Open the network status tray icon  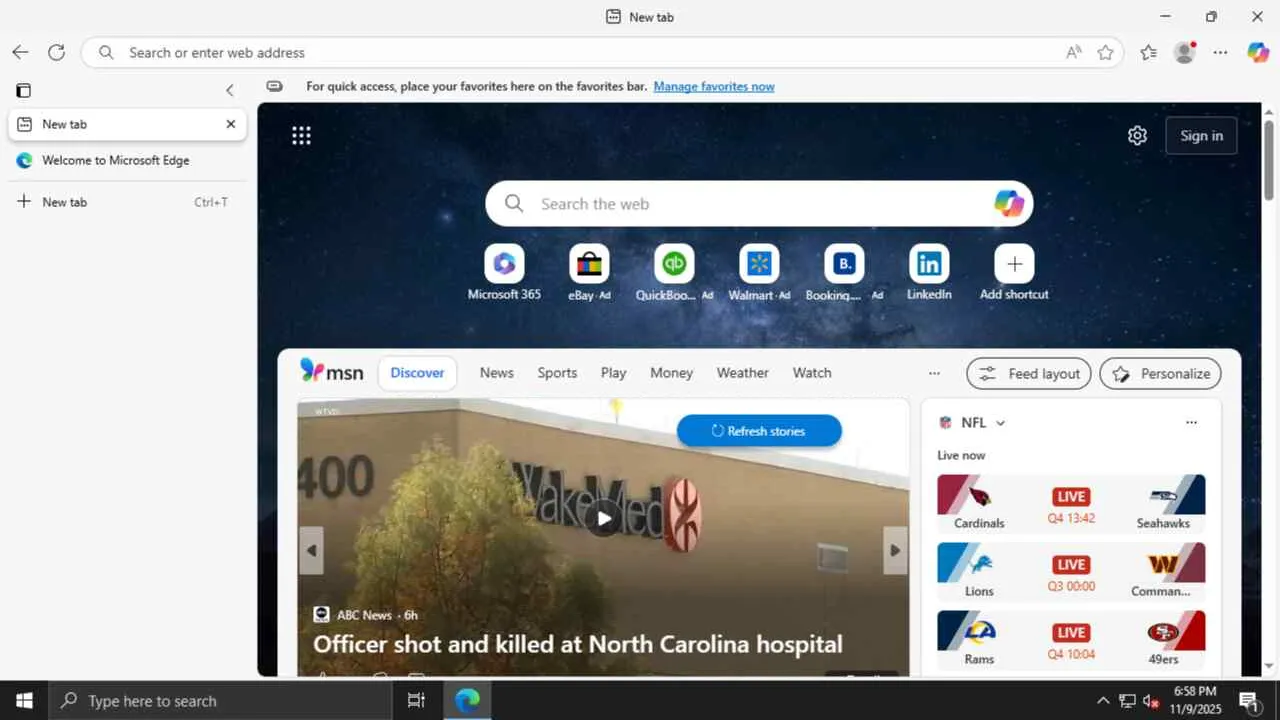click(x=1127, y=701)
